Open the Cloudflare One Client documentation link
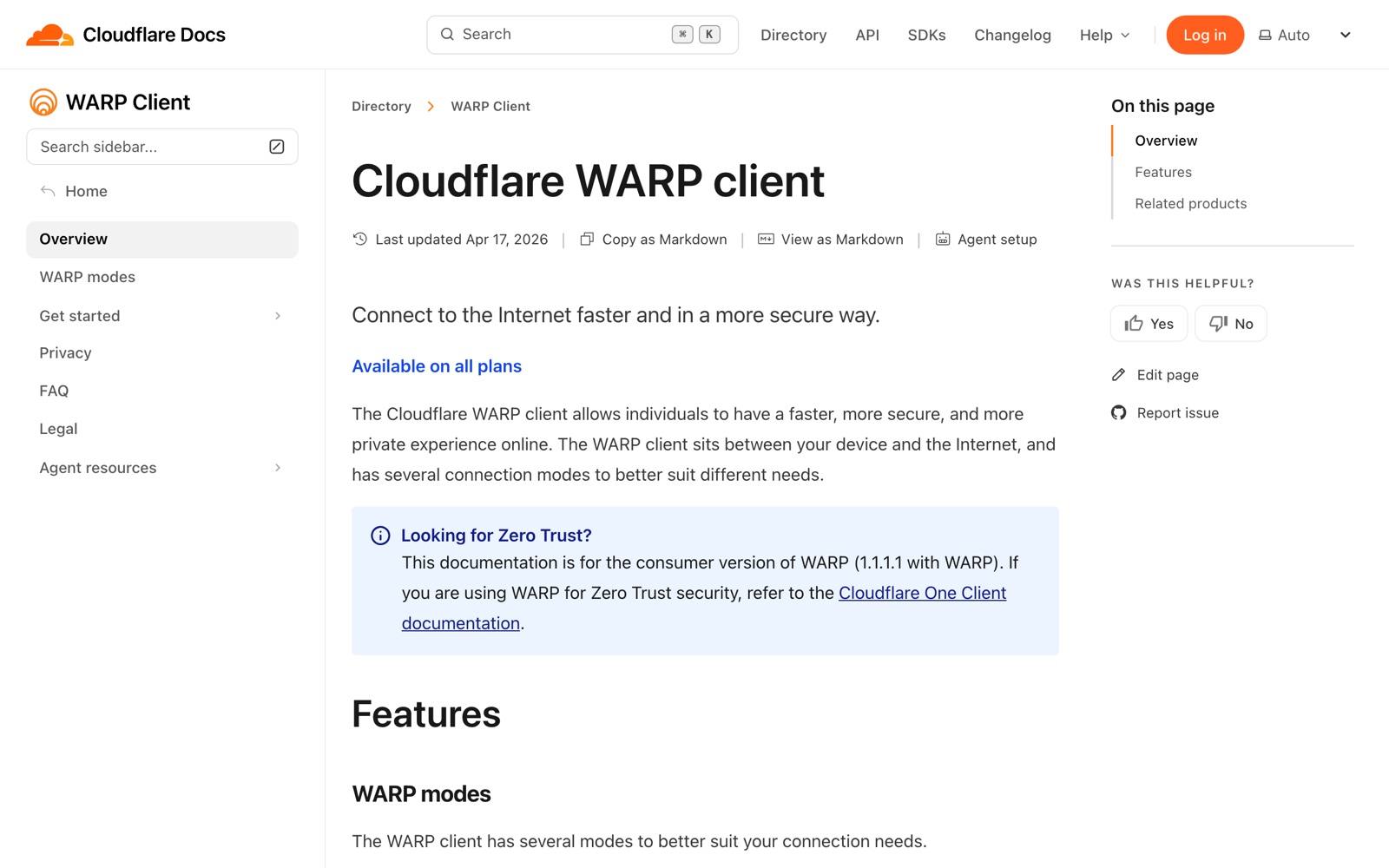The width and height of the screenshot is (1389, 868). (x=922, y=594)
